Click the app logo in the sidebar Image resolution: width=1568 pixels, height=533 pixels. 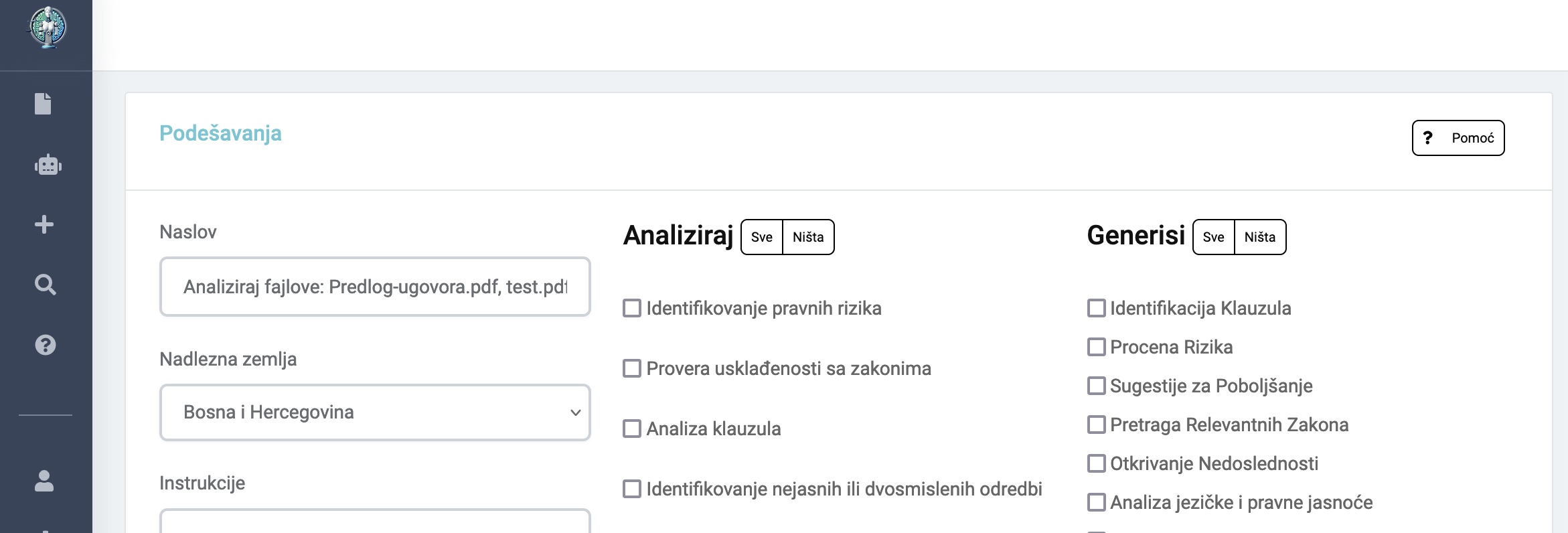47,27
